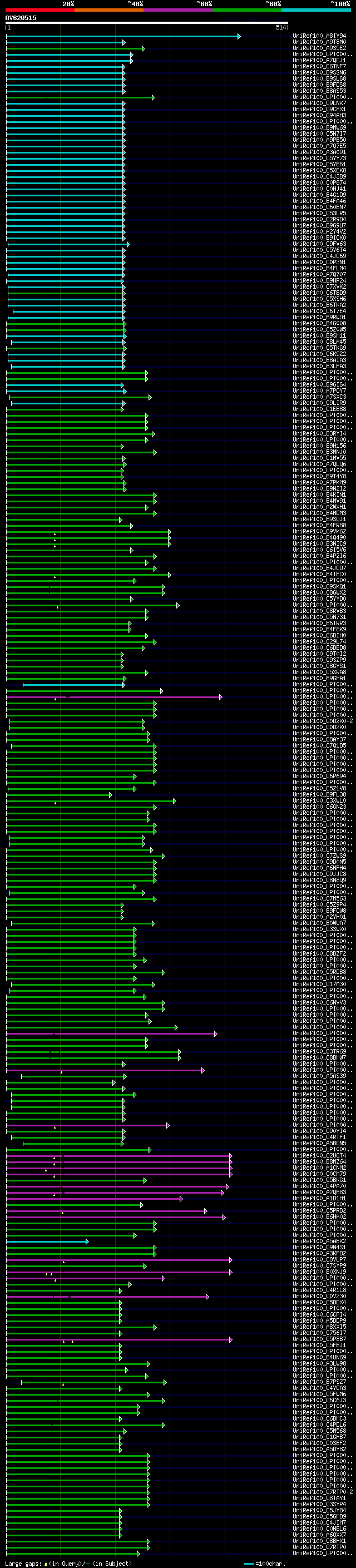Open hit UniRef100_C5YY73
Screen dimensions: 356x1568
pos(319,159)
